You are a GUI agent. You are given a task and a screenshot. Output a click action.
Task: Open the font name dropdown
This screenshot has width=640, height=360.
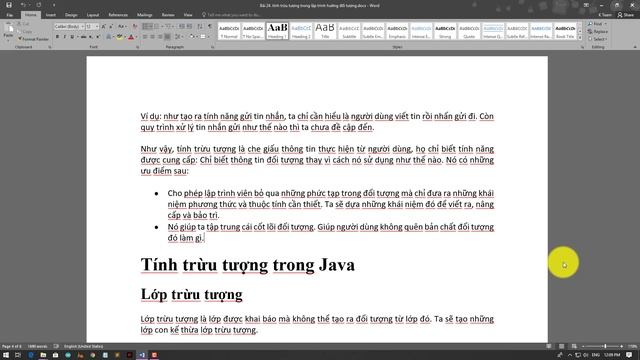(x=82, y=27)
